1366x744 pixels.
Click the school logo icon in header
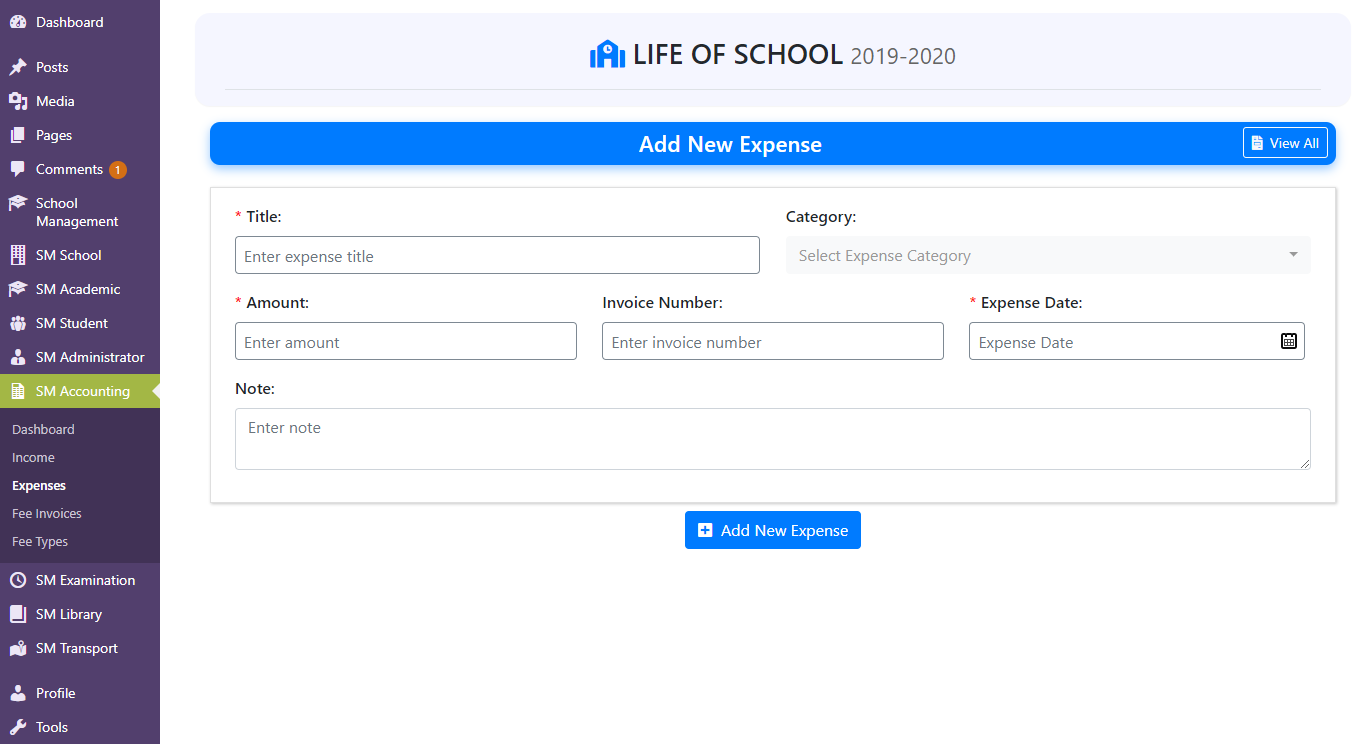[x=607, y=54]
